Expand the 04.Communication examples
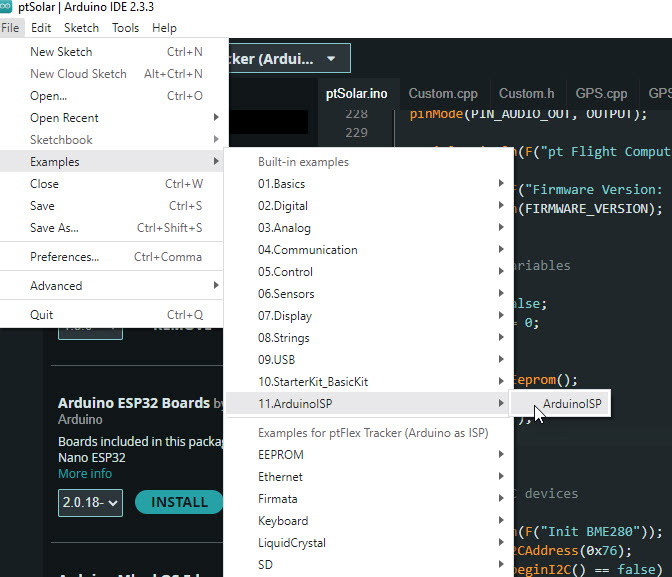672x577 pixels. 369,250
